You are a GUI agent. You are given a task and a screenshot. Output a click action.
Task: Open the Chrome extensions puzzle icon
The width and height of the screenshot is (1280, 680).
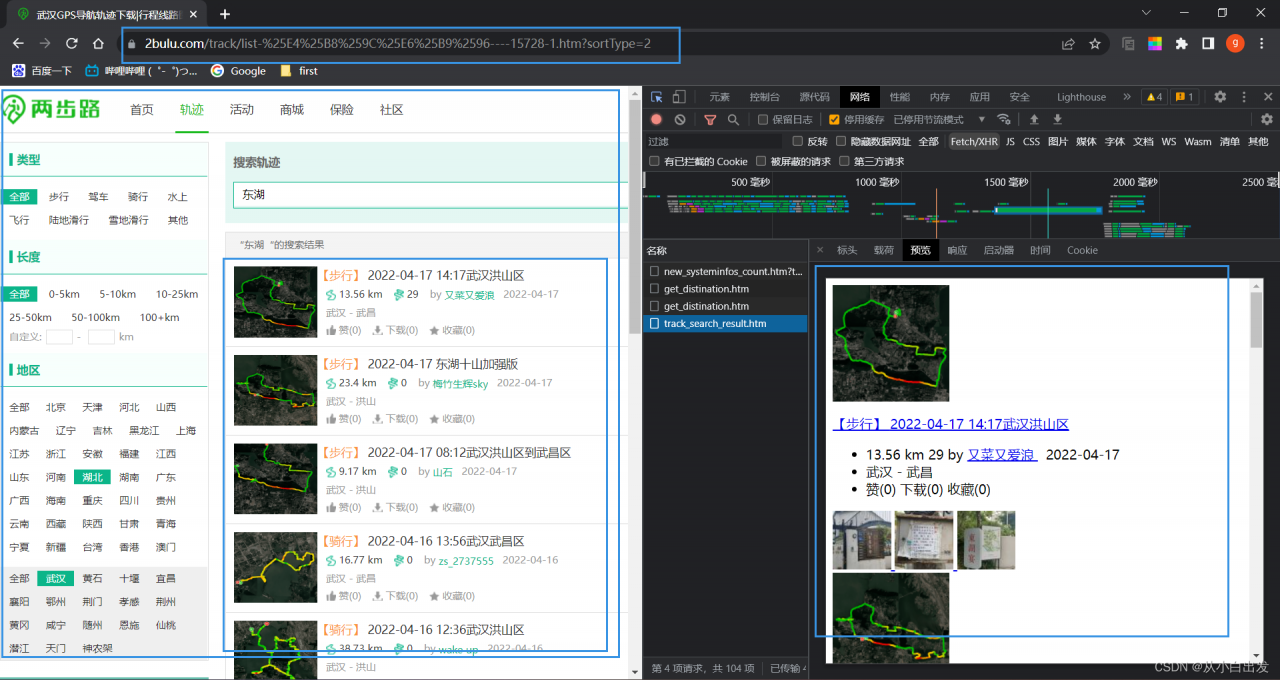pos(1182,44)
